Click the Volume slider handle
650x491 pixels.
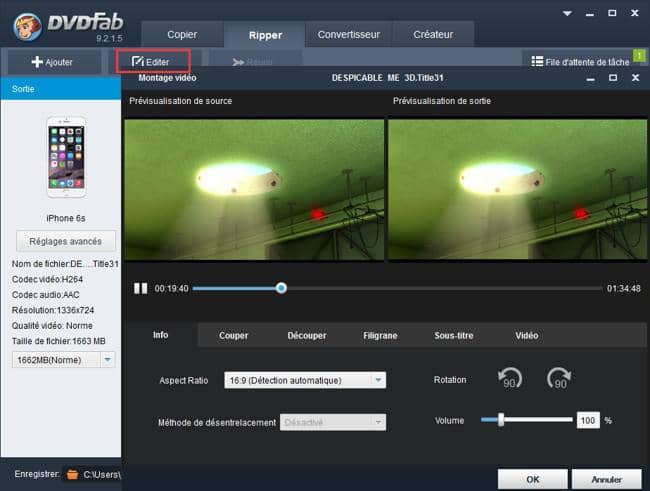click(501, 420)
